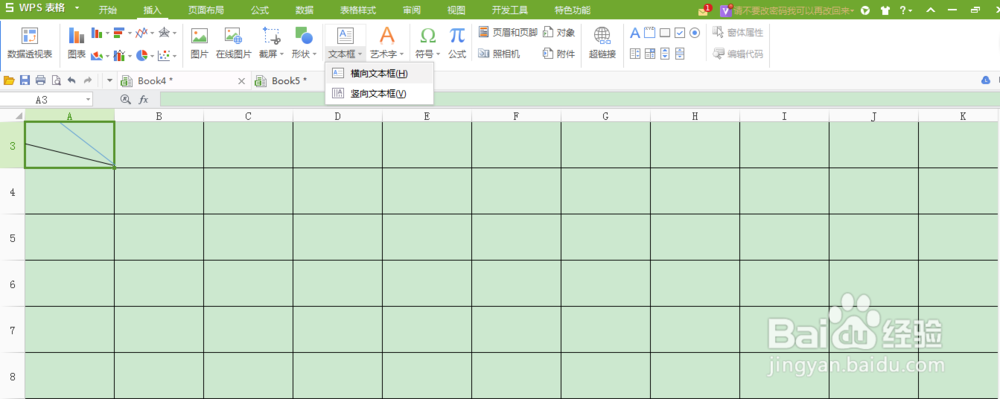
Task: Click the 文本框 text box icon
Action: click(x=345, y=36)
